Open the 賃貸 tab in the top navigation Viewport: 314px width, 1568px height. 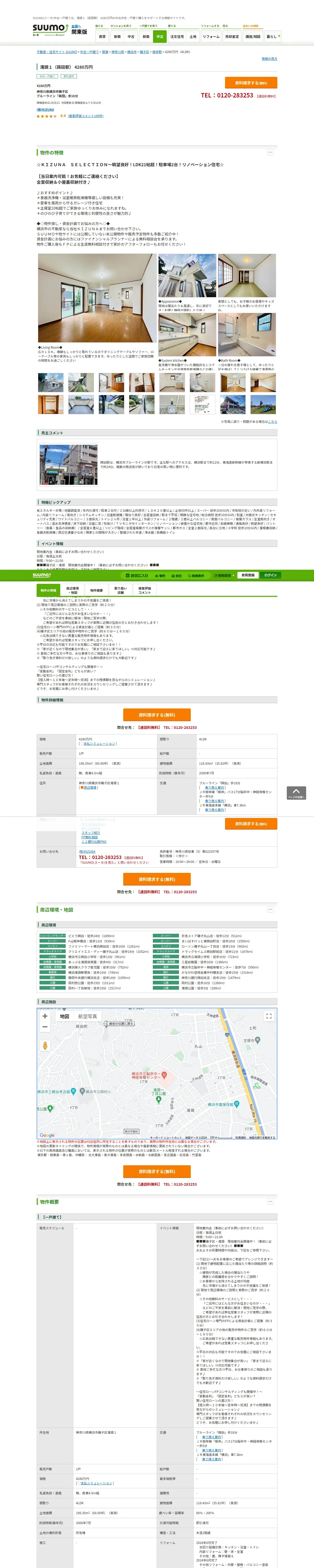pos(102,37)
